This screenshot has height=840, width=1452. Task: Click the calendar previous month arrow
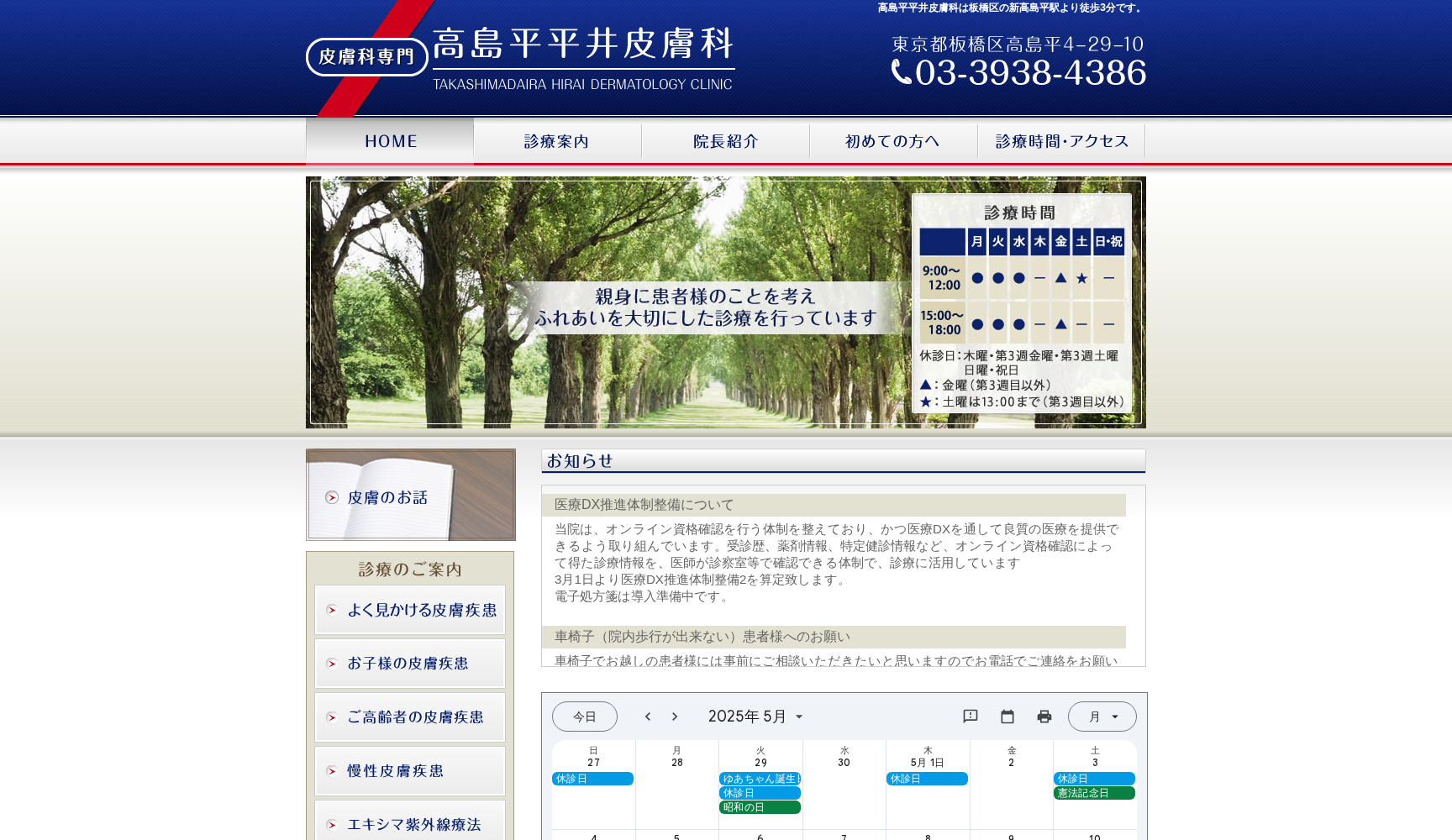point(648,717)
